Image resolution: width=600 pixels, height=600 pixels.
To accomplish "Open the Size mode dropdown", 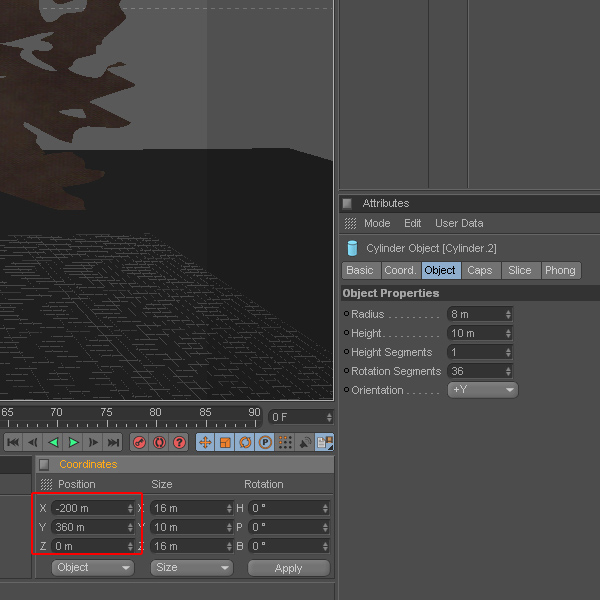I will tap(192, 568).
